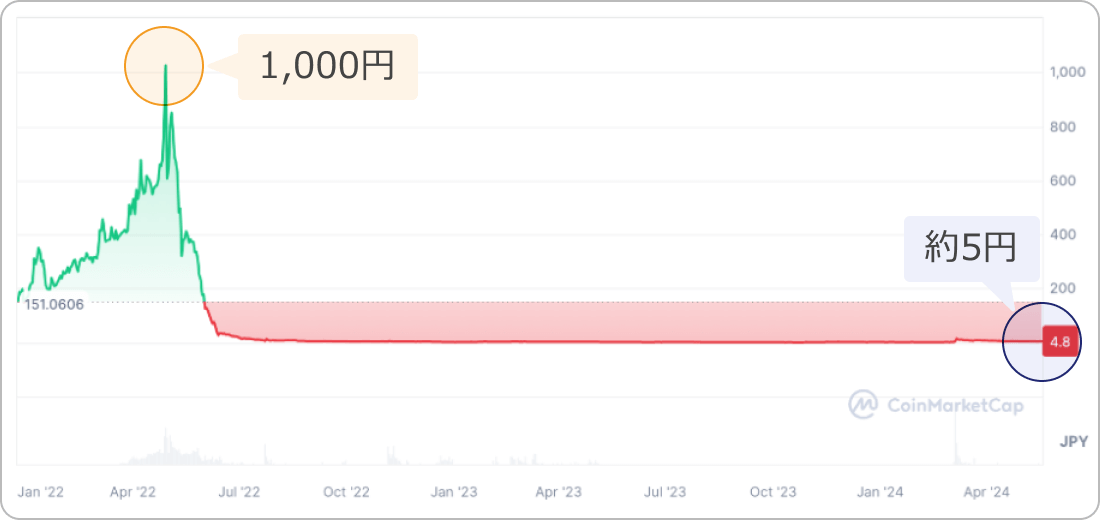Click the 151.0606 starting price label

[54, 305]
